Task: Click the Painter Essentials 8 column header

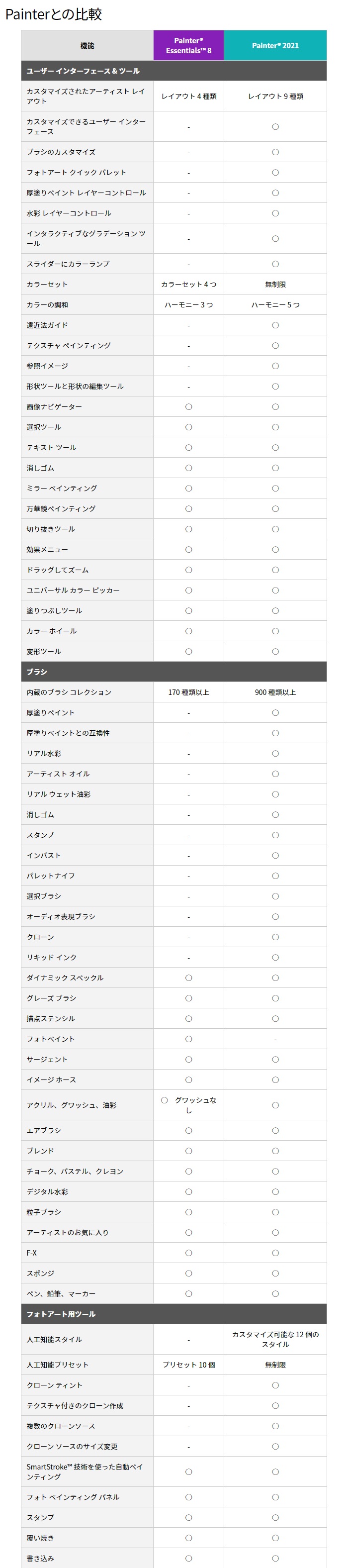Action: tap(188, 46)
